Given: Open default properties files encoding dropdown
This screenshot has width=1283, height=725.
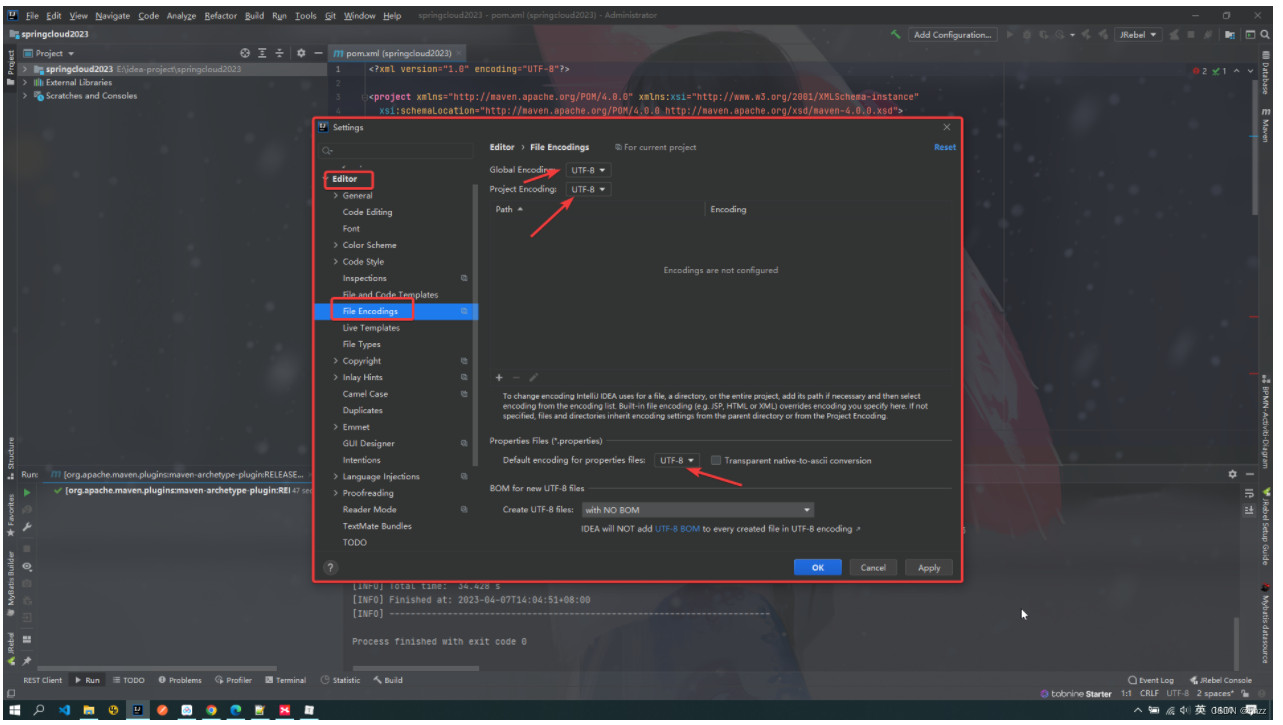Looking at the screenshot, I should [677, 460].
